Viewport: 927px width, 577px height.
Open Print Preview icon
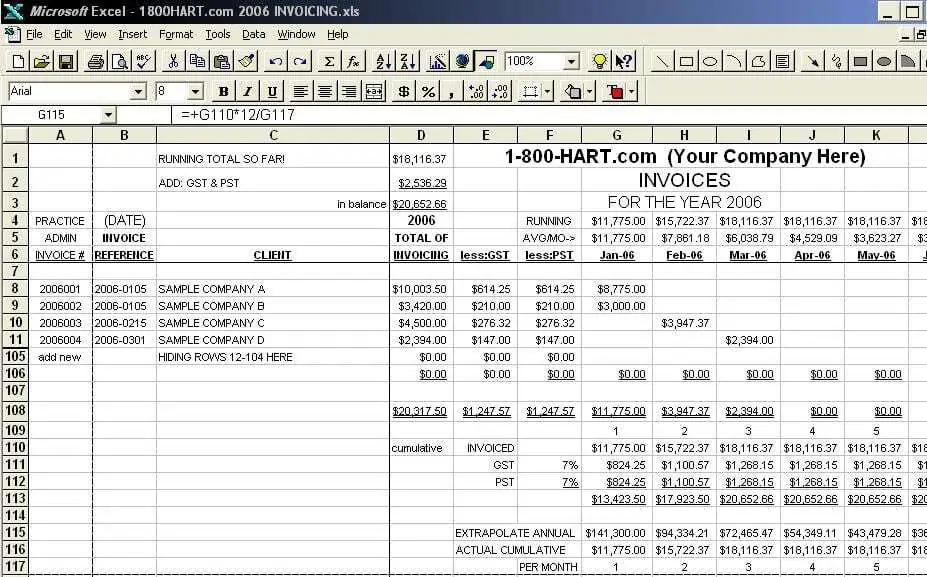(x=120, y=61)
